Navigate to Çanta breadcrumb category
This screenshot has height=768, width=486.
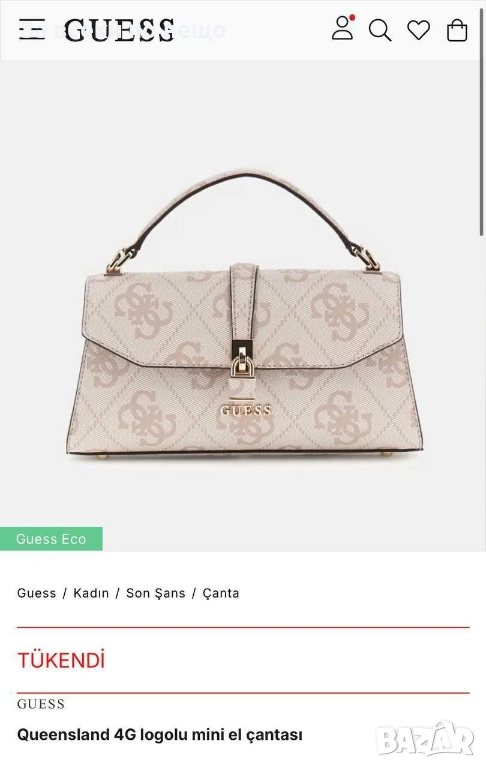click(221, 593)
